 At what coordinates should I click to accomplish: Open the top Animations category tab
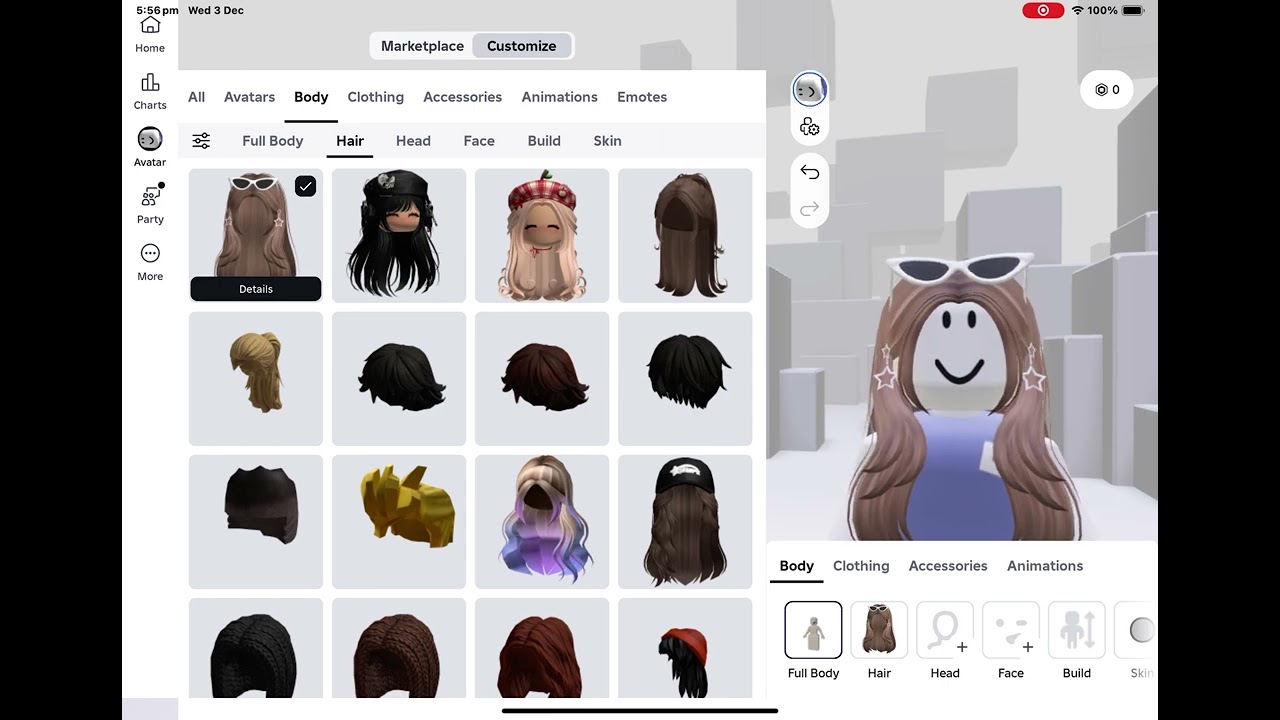[559, 97]
